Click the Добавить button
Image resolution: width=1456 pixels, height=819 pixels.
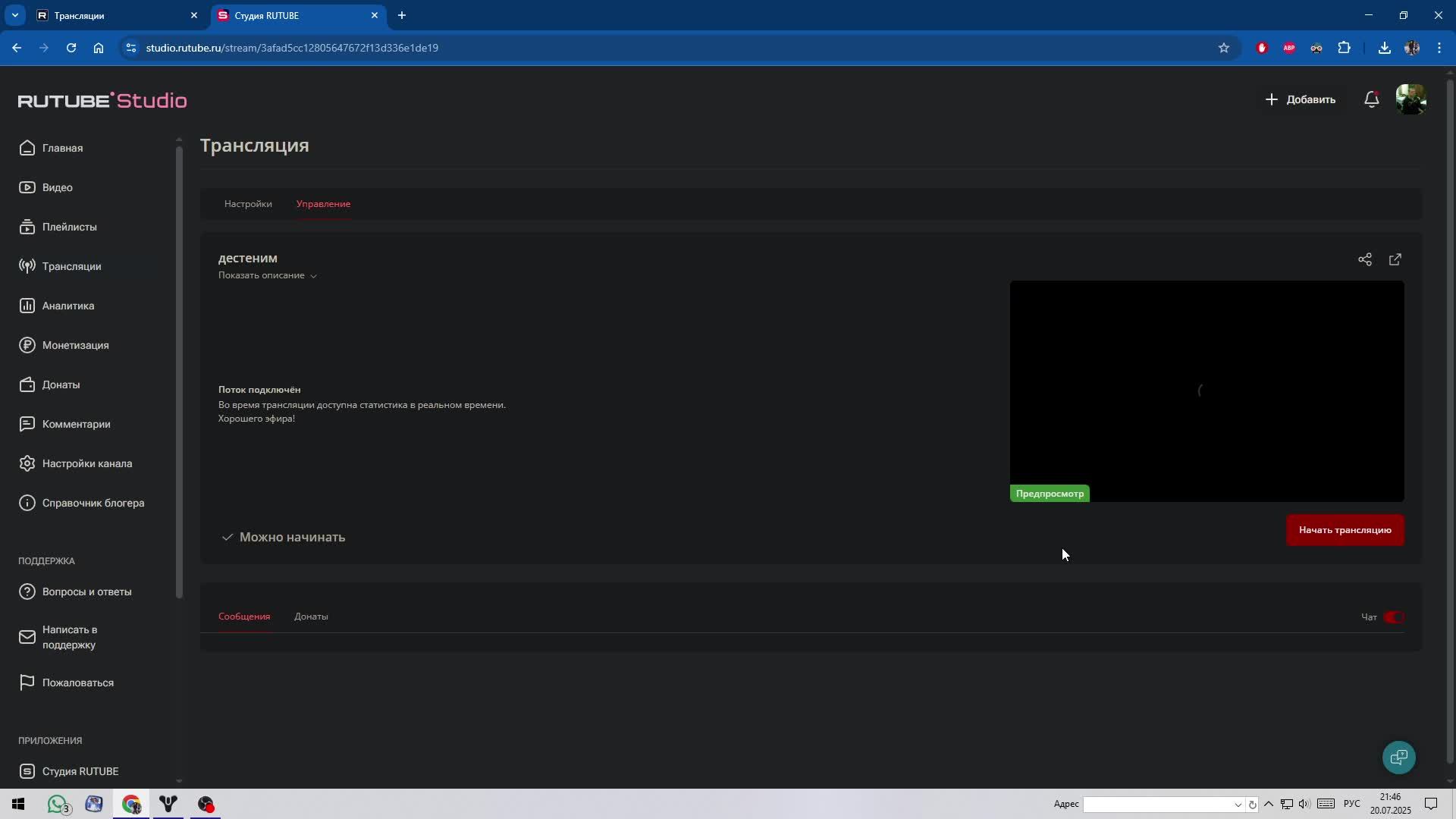click(1300, 99)
